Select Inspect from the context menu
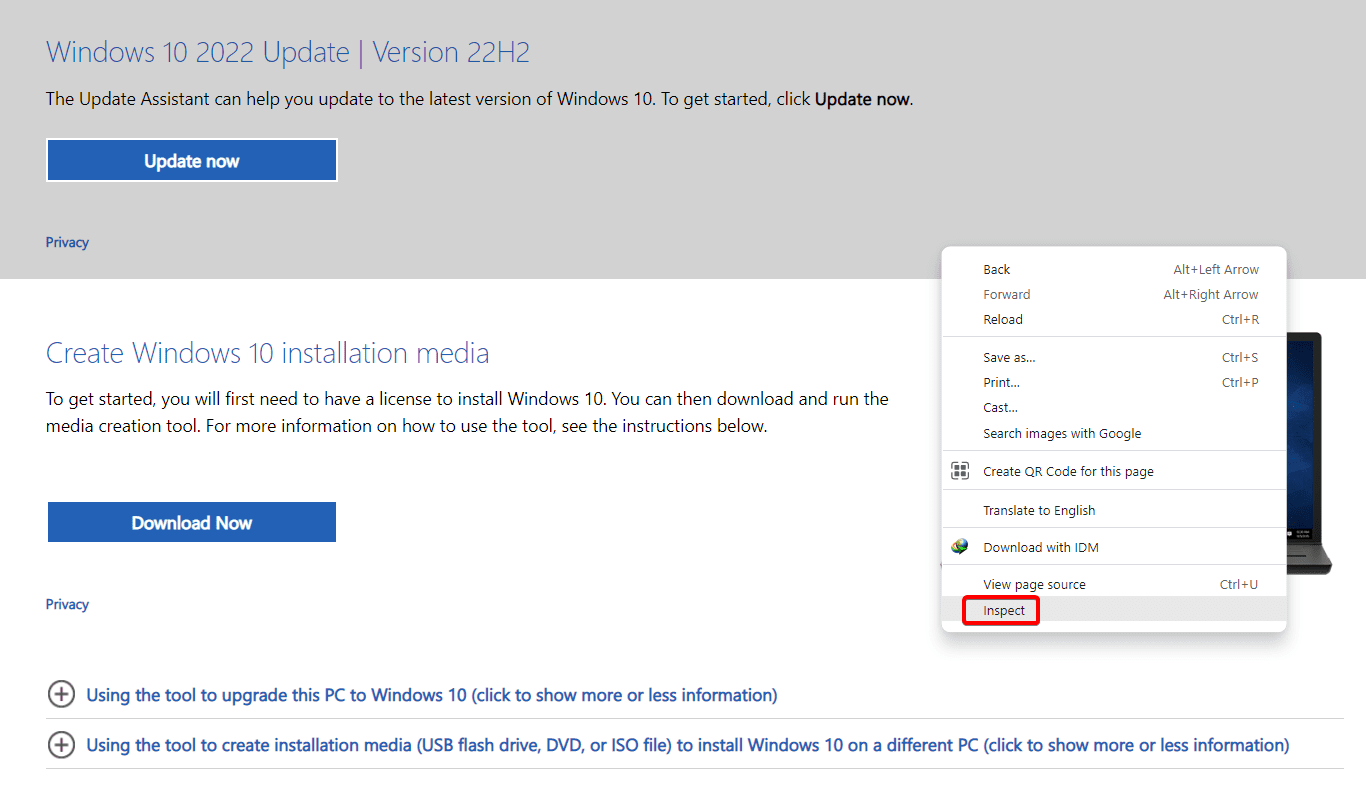 pyautogui.click(x=1114, y=610)
